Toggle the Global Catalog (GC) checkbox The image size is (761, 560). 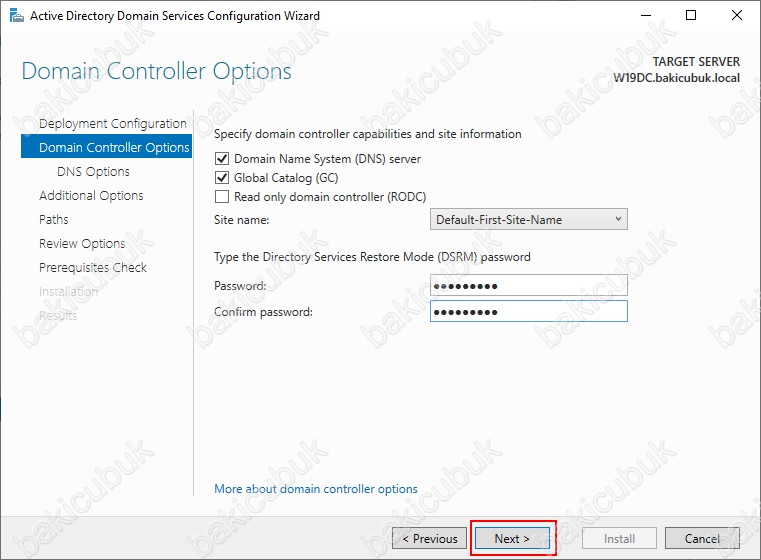click(222, 178)
